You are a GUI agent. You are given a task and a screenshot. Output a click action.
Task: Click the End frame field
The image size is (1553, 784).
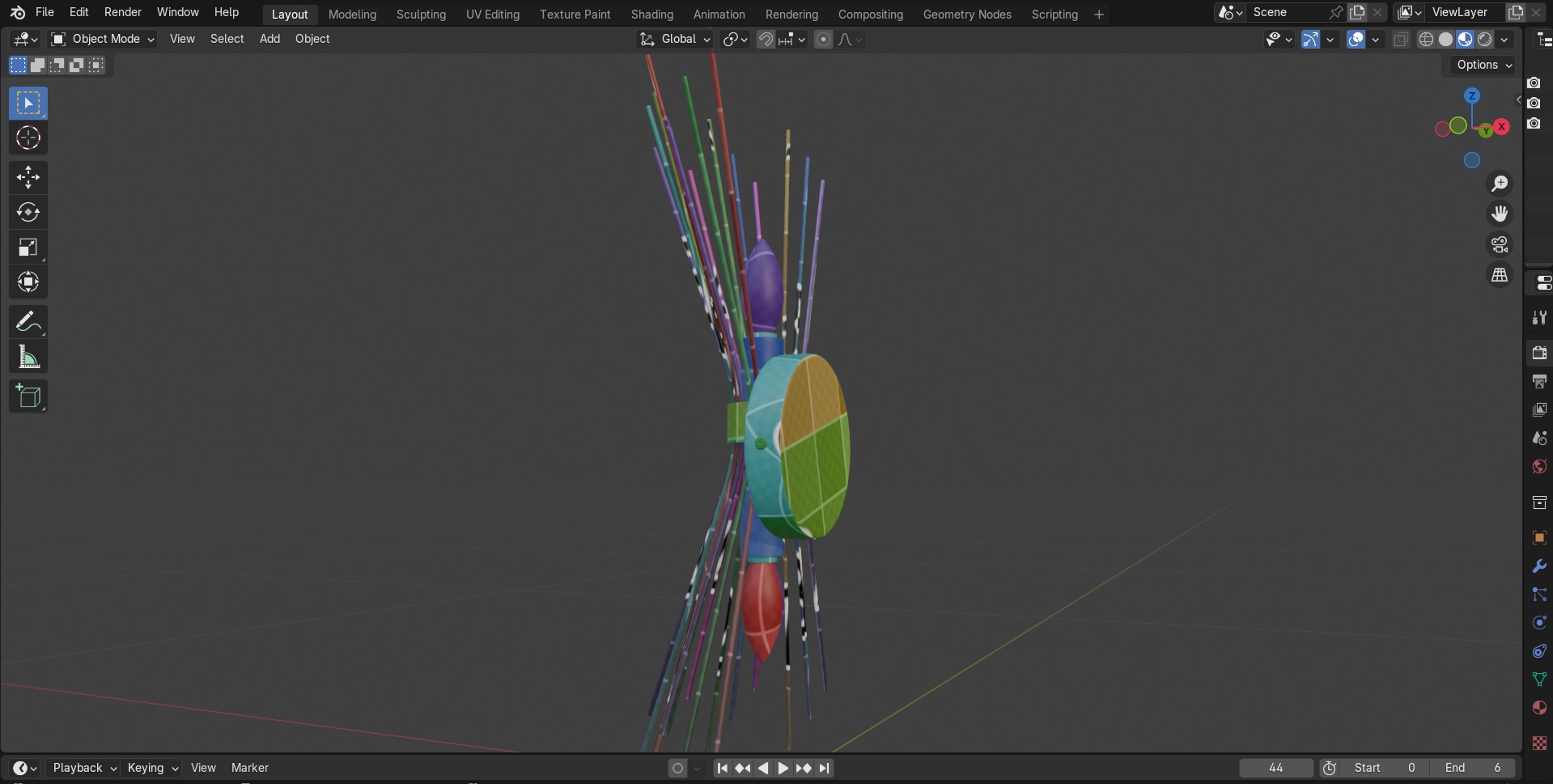click(x=1473, y=768)
